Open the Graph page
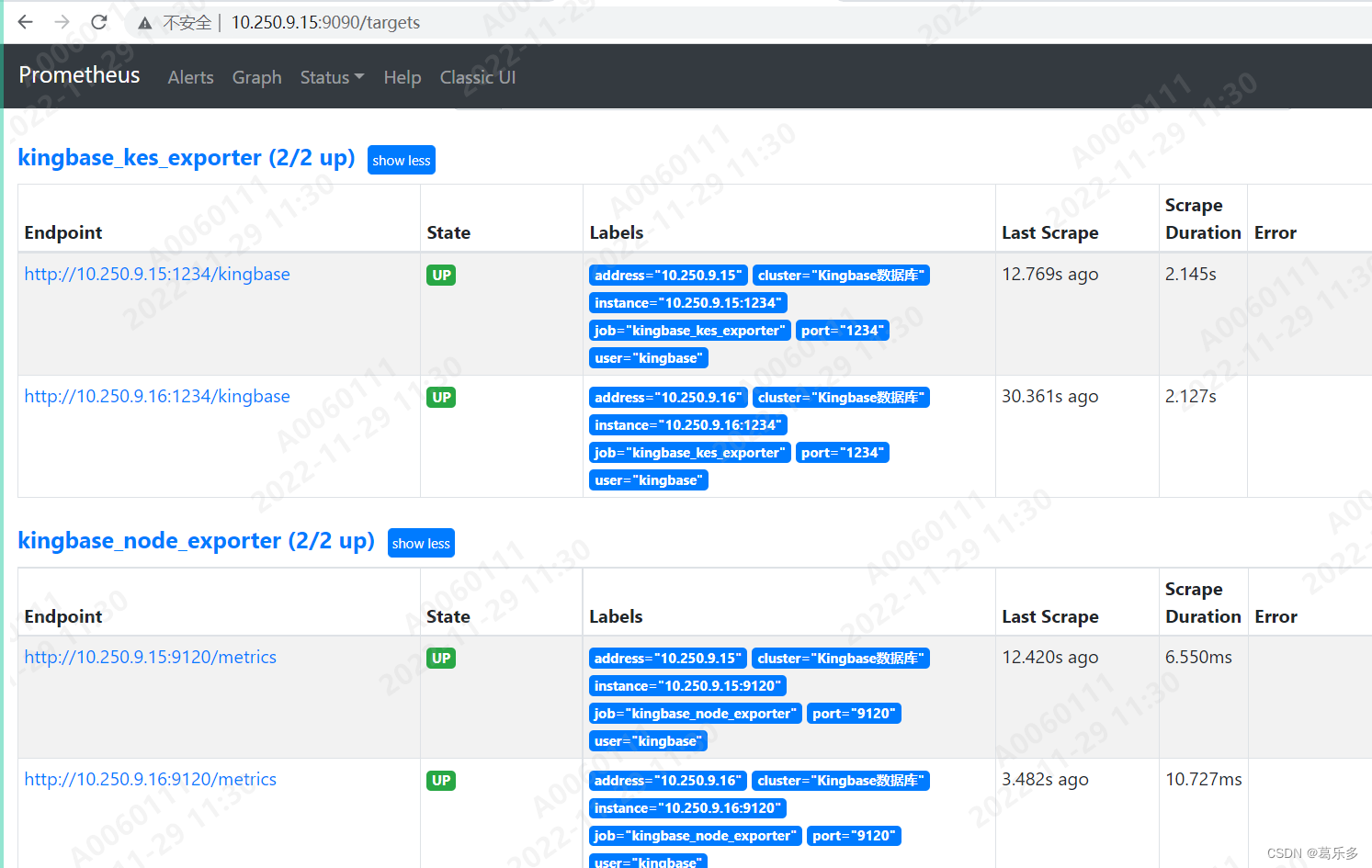 (256, 77)
